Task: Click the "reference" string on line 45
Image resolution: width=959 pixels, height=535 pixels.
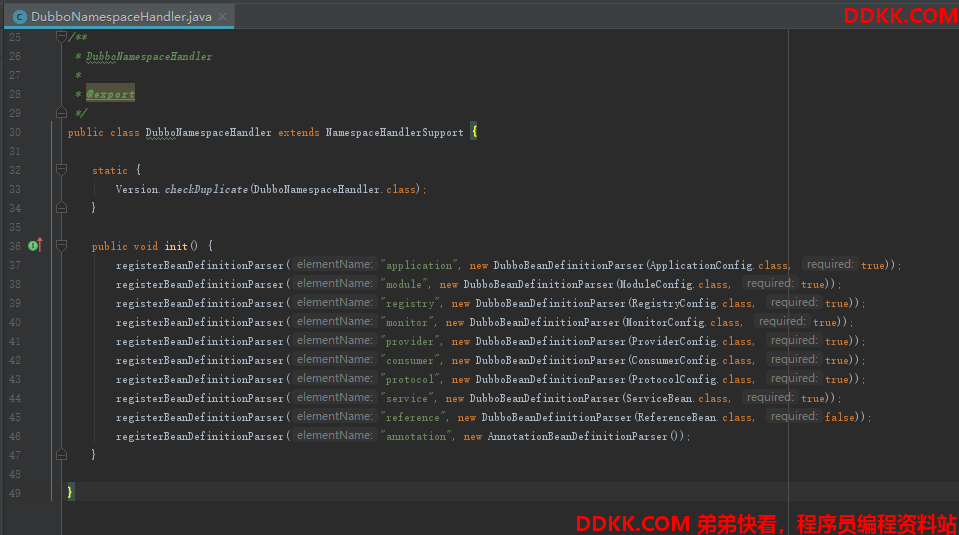Action: point(413,416)
